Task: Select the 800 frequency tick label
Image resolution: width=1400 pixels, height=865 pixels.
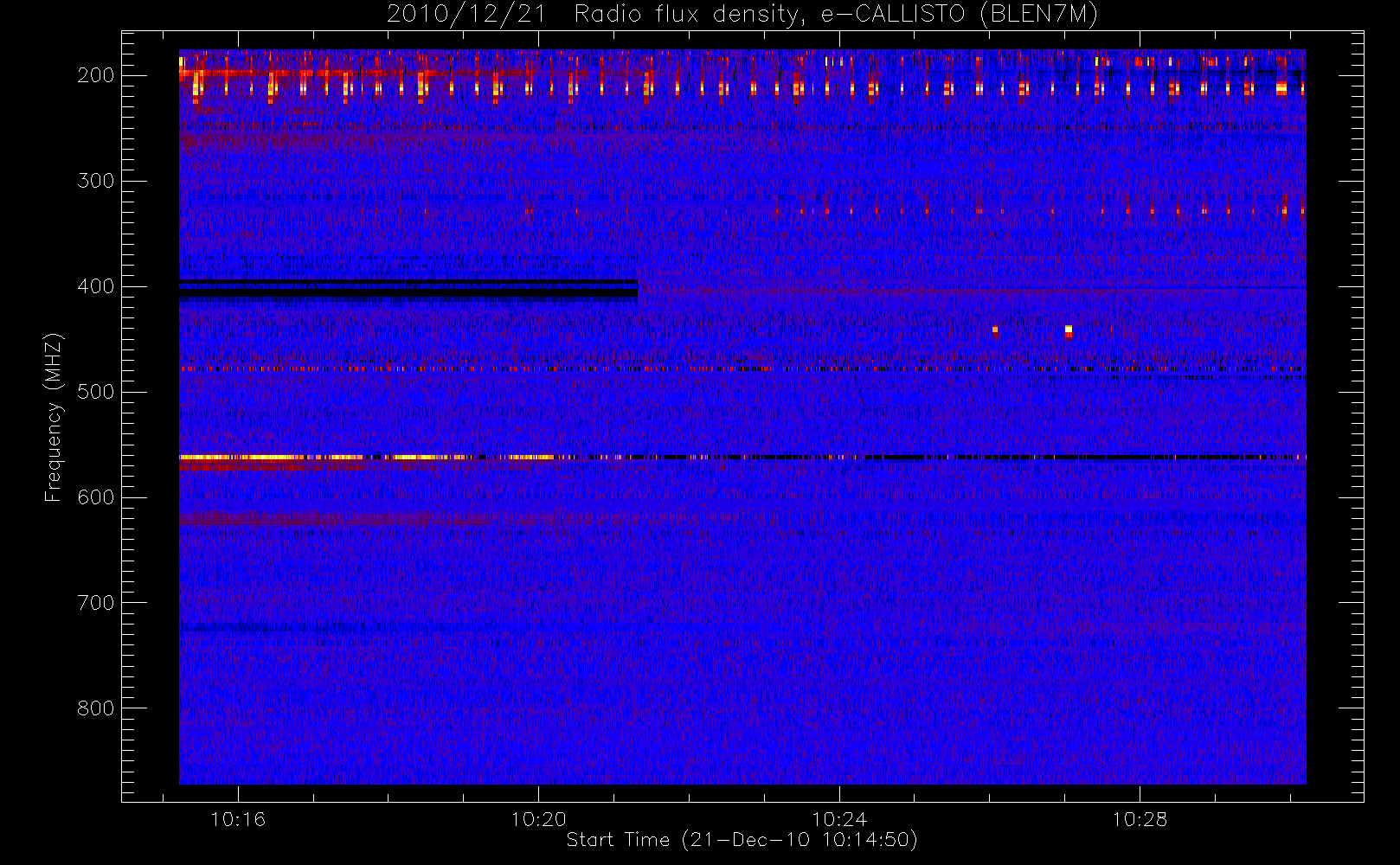Action: click(95, 708)
